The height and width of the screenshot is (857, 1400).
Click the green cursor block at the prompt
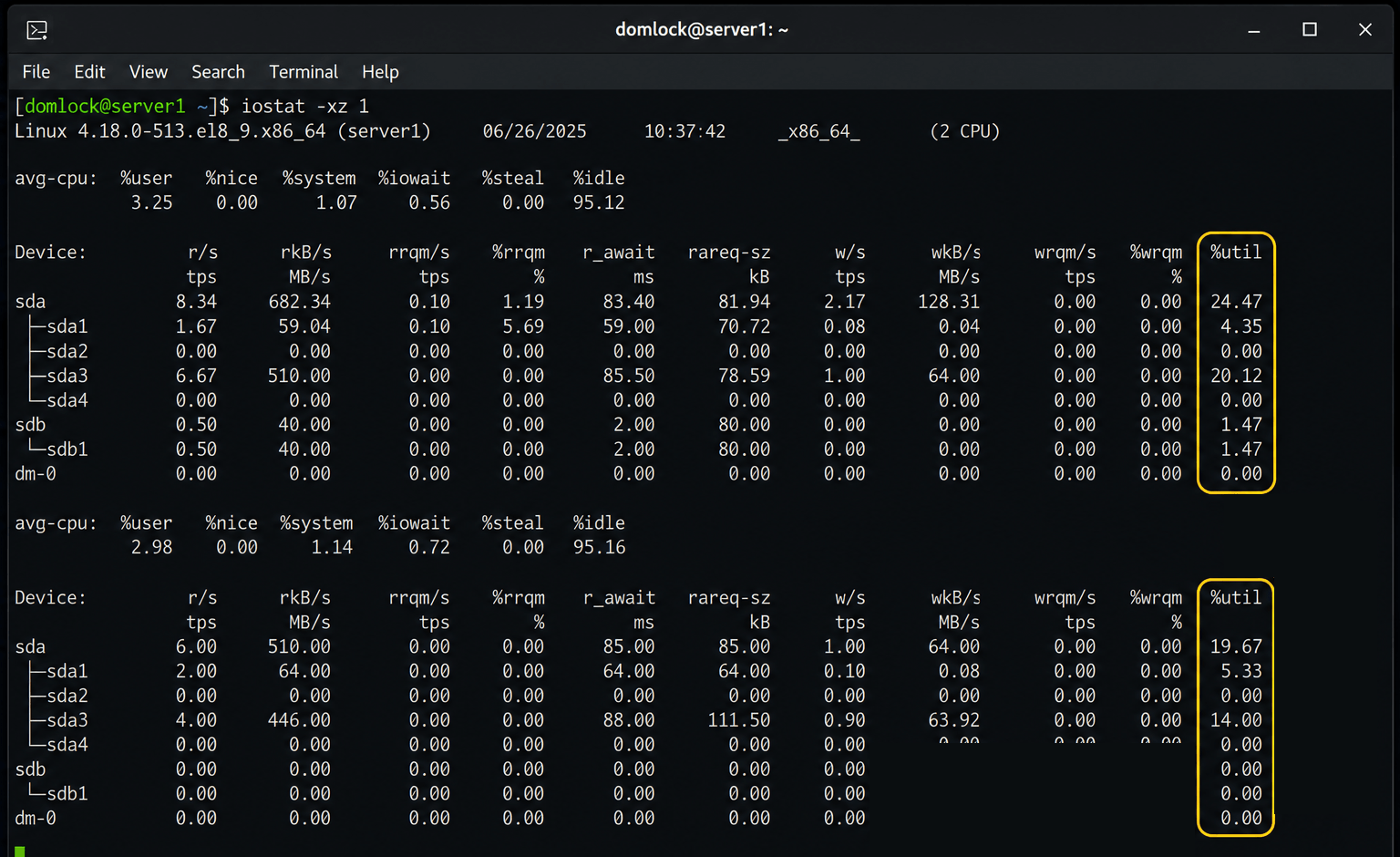tap(20, 852)
